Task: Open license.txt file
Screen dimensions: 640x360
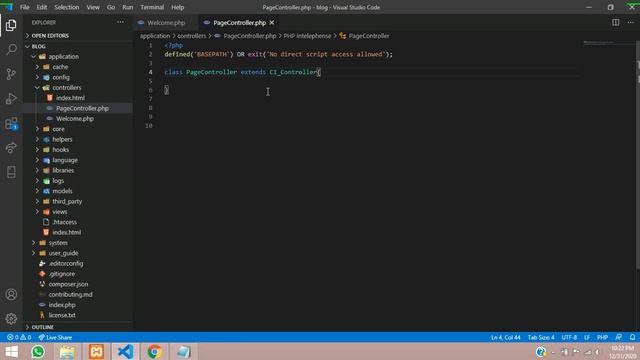Action: [62, 315]
